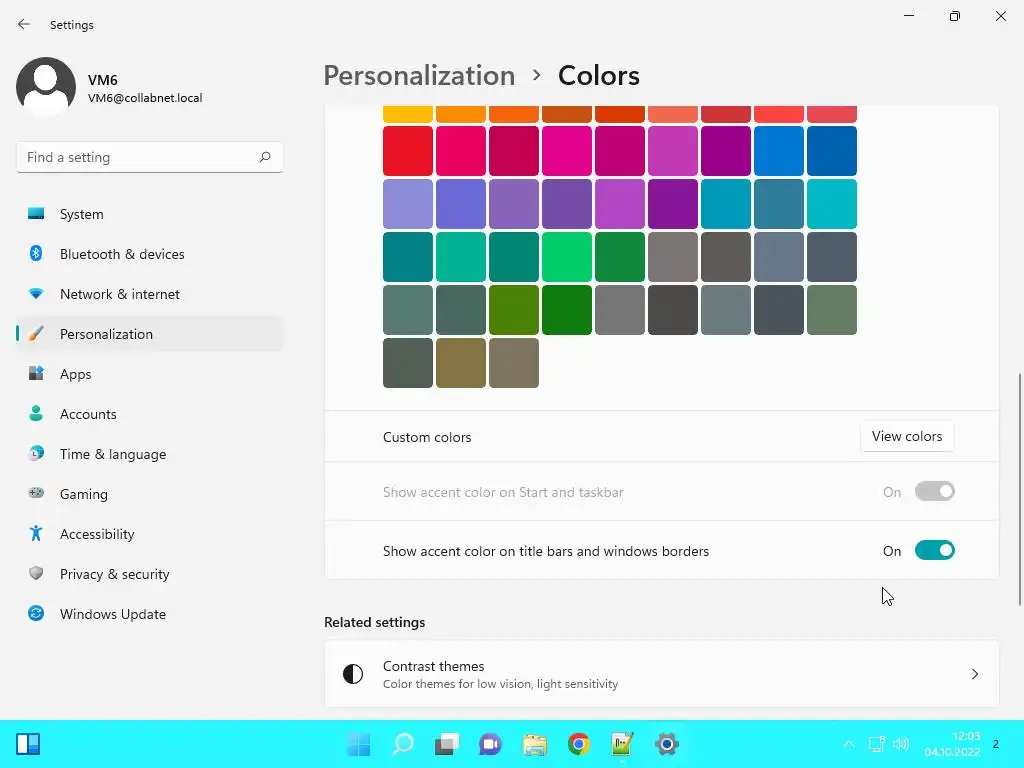Screen dimensions: 1024x768
Task: Pick the olive brown accent color swatch
Action: click(460, 362)
